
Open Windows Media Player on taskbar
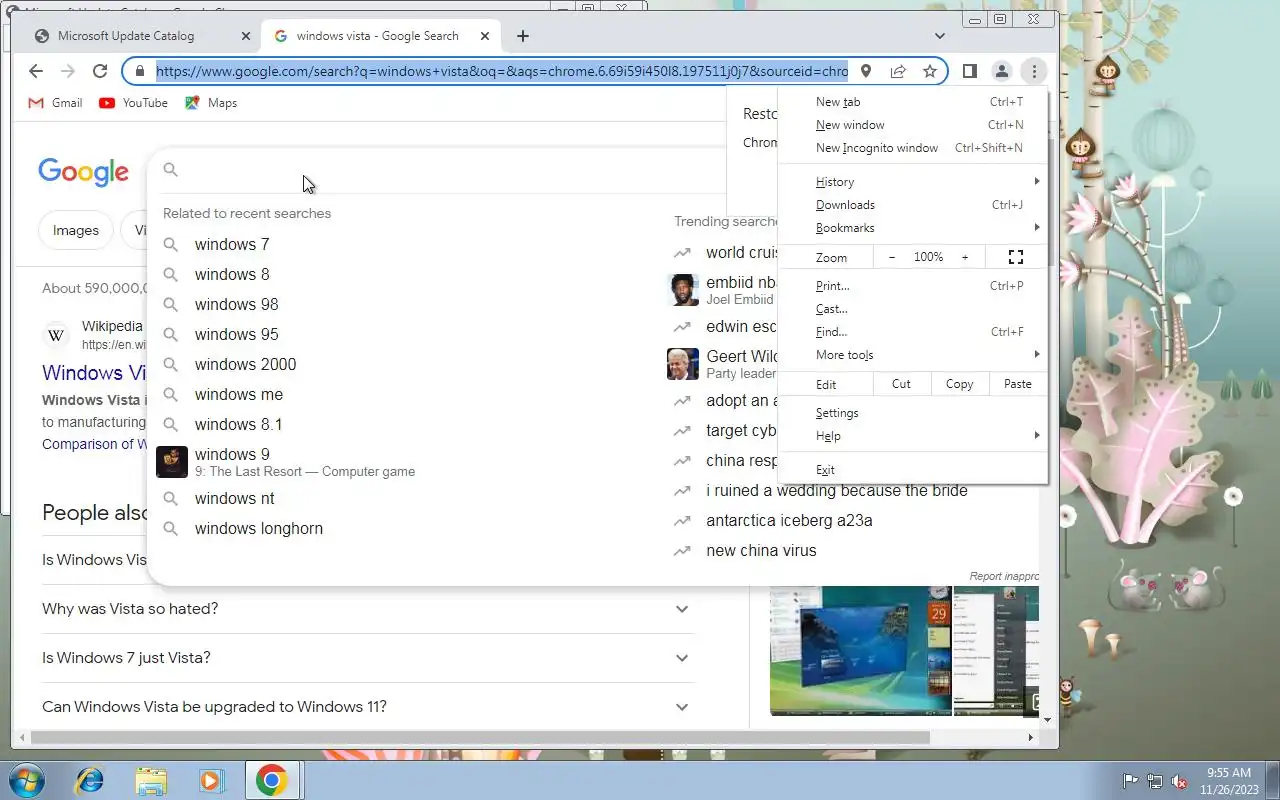coord(211,780)
